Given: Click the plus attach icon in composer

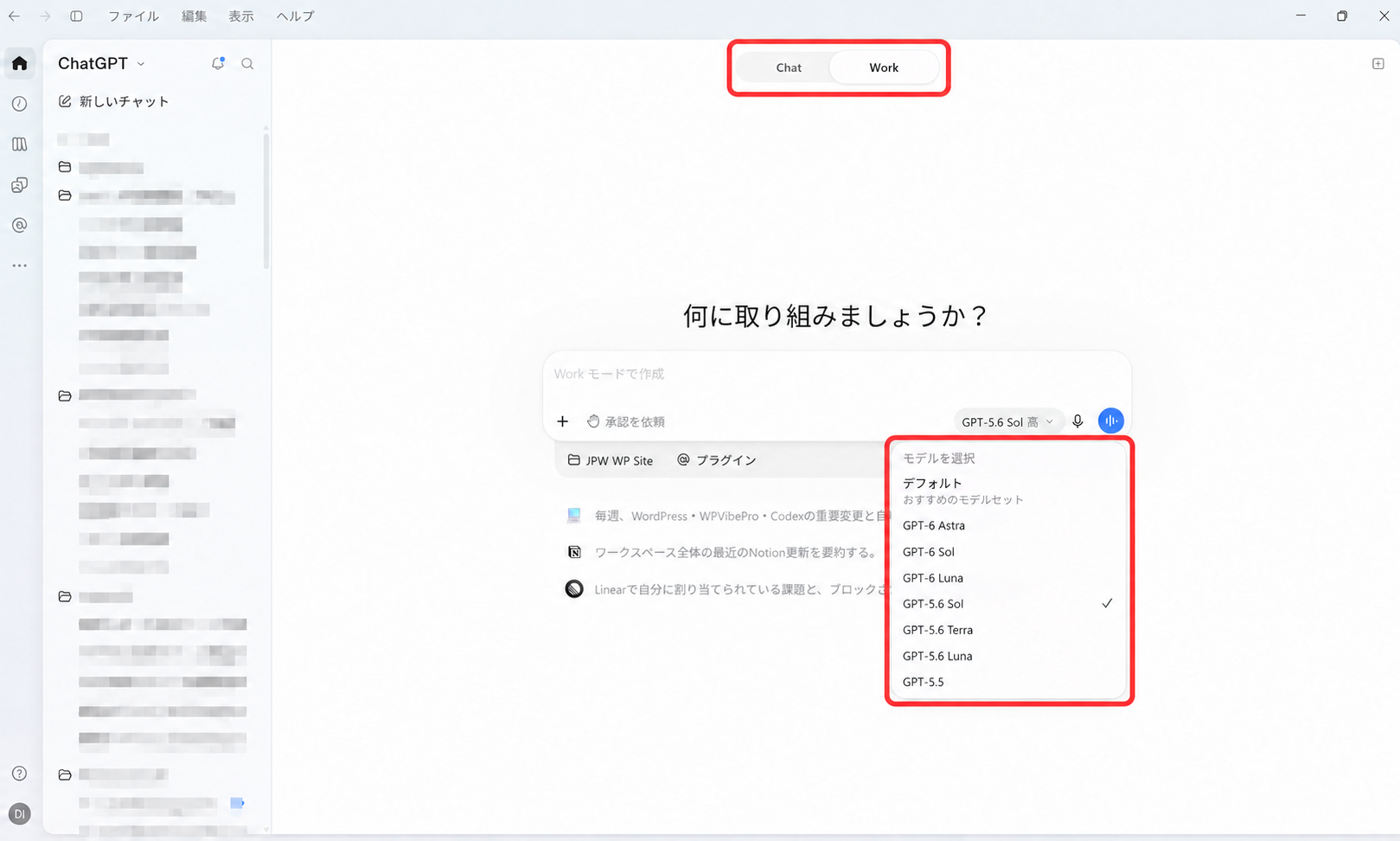Looking at the screenshot, I should click(x=563, y=421).
